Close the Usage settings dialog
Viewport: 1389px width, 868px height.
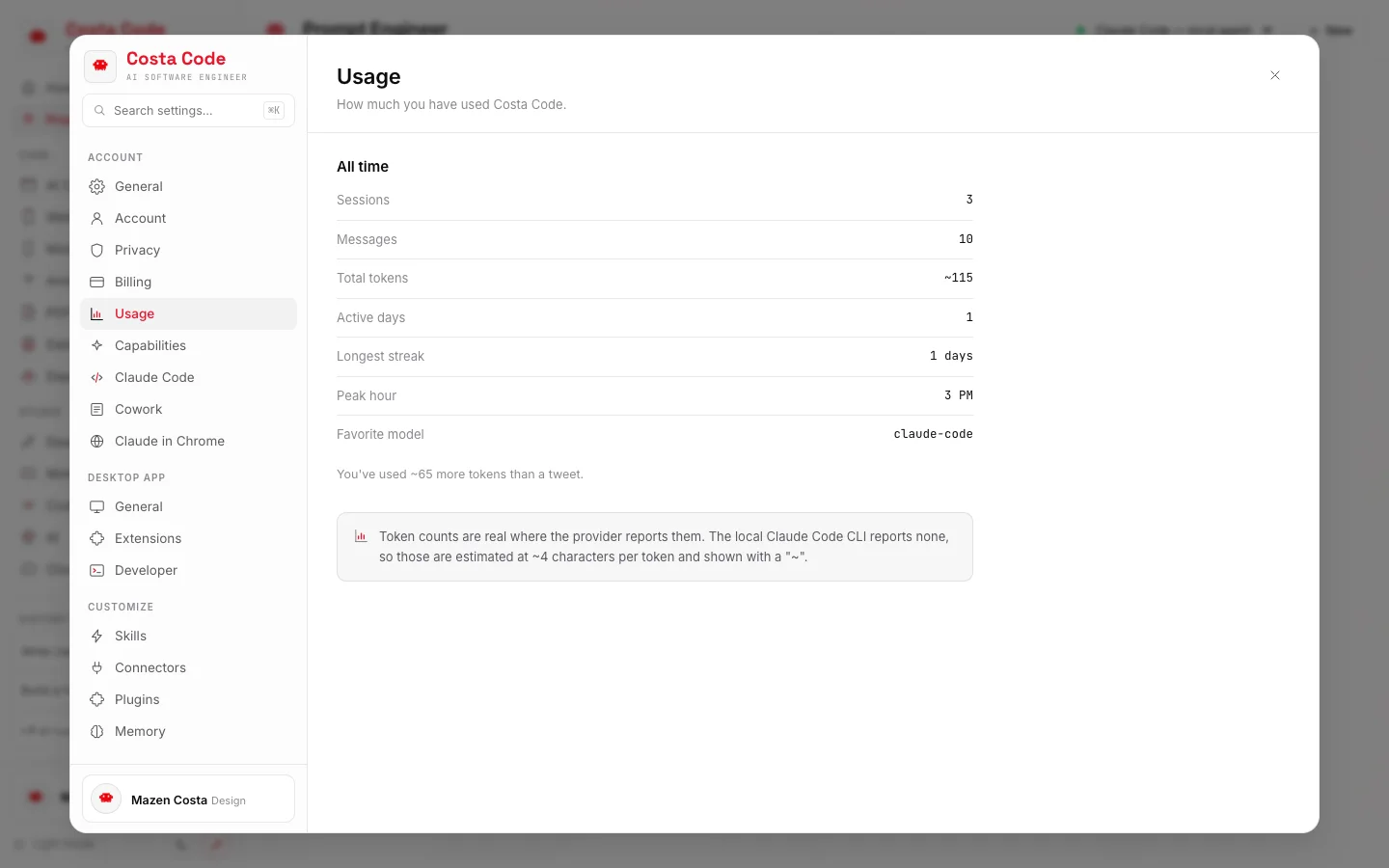tap(1275, 75)
